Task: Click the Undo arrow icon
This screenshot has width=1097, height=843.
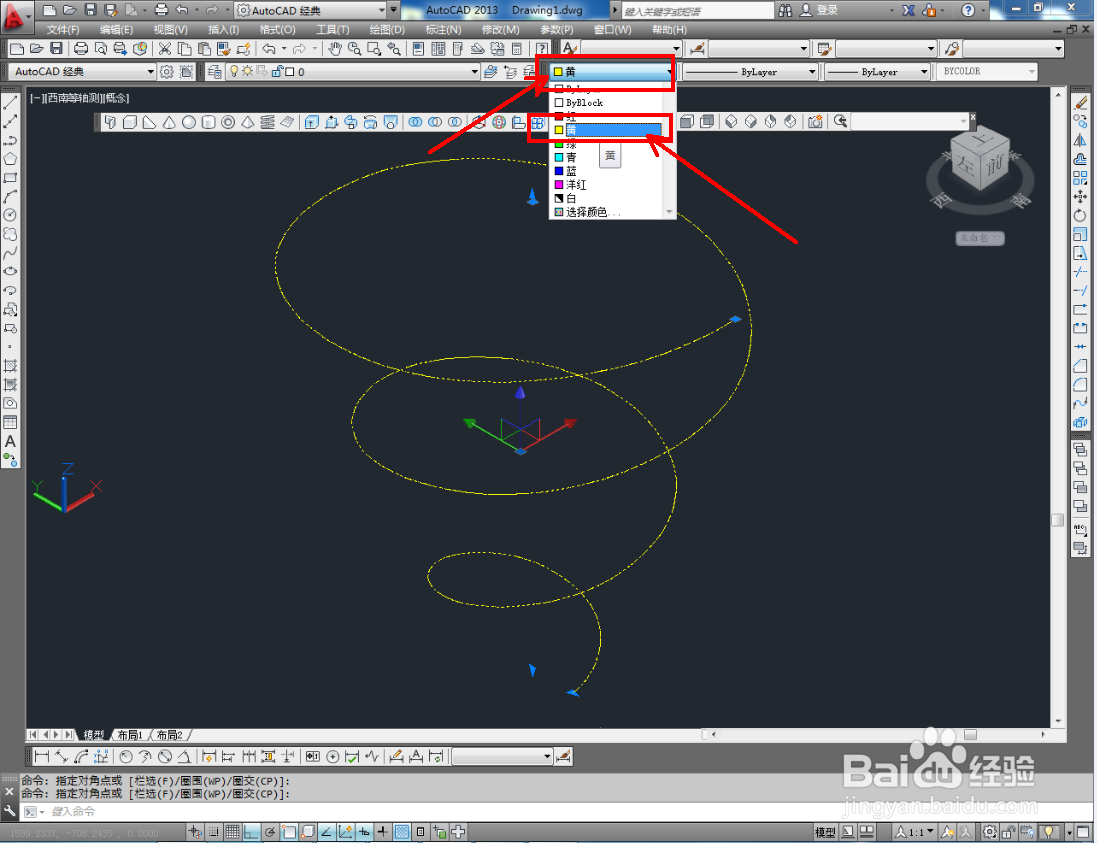Action: (269, 49)
